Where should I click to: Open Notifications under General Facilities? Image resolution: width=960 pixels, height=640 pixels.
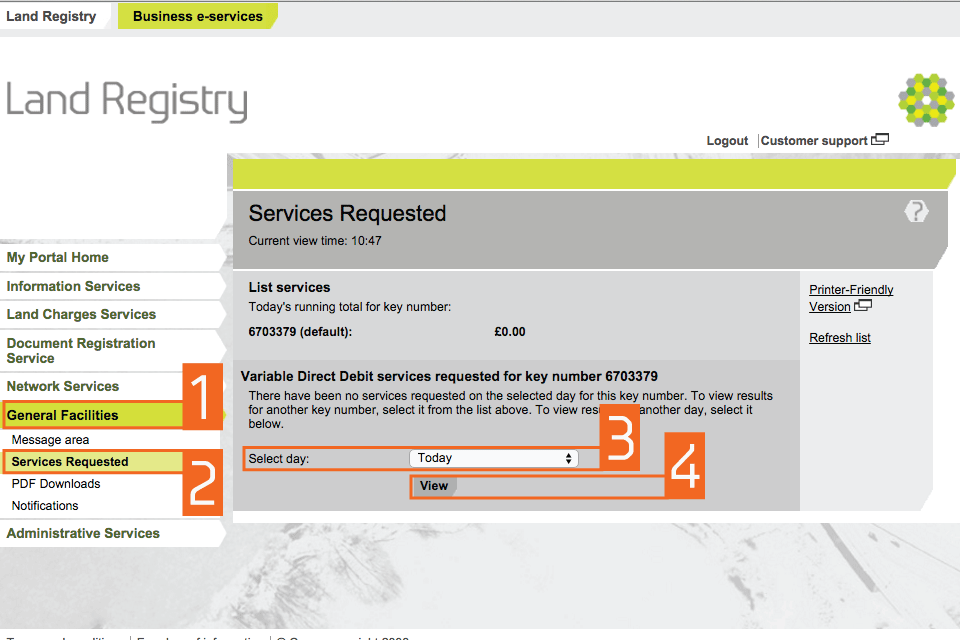click(45, 506)
